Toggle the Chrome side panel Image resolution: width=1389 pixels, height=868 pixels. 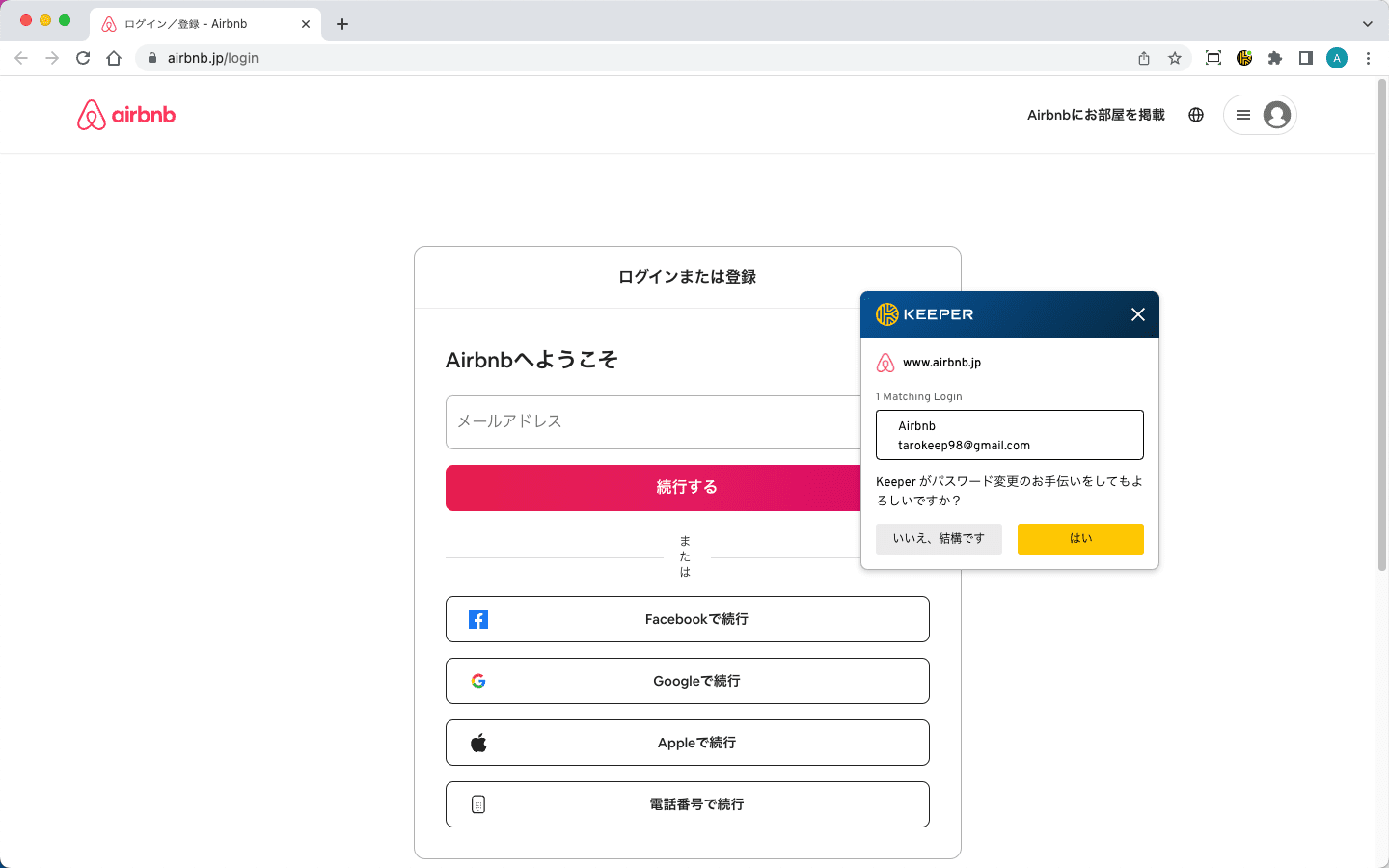coord(1306,58)
